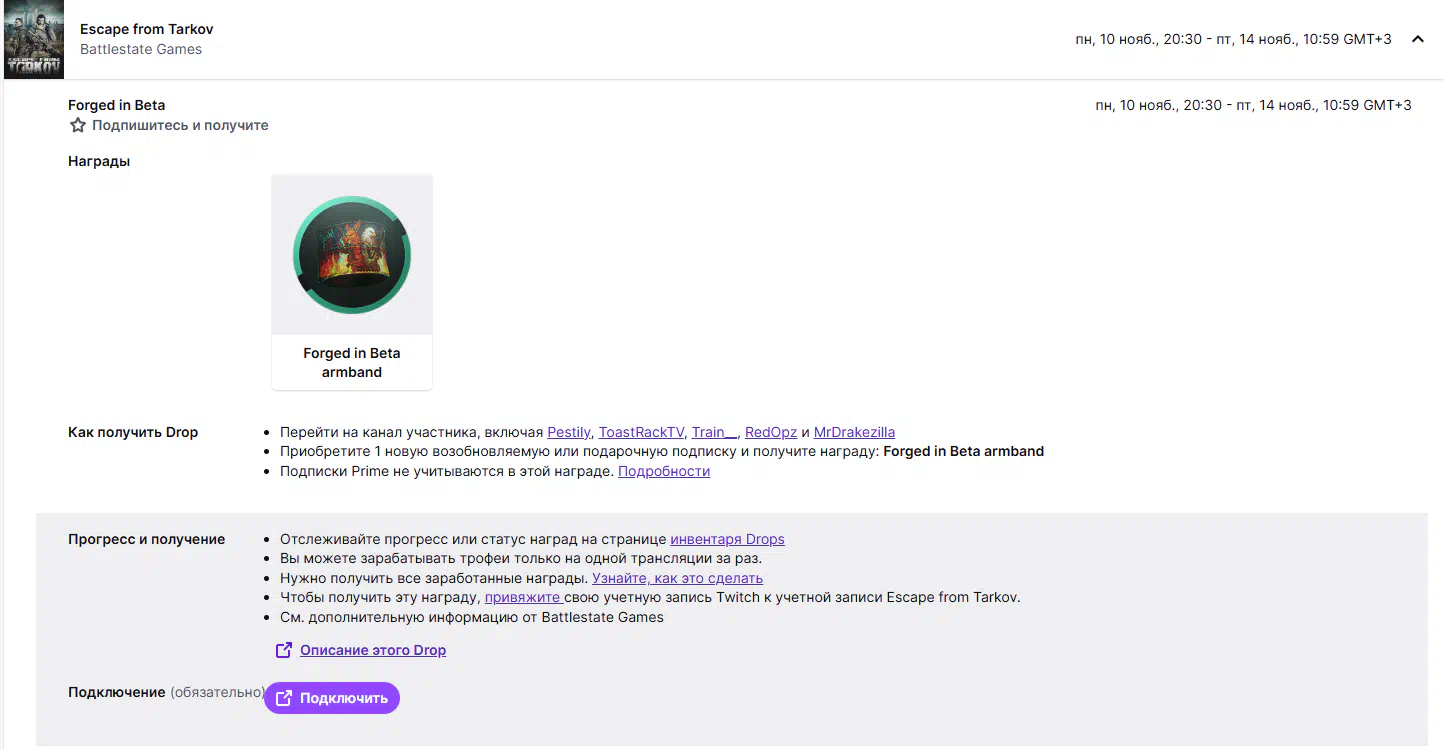Image resolution: width=1444 pixels, height=749 pixels.
Task: Navigate to the MrDrakezilla channel
Action: coord(854,433)
